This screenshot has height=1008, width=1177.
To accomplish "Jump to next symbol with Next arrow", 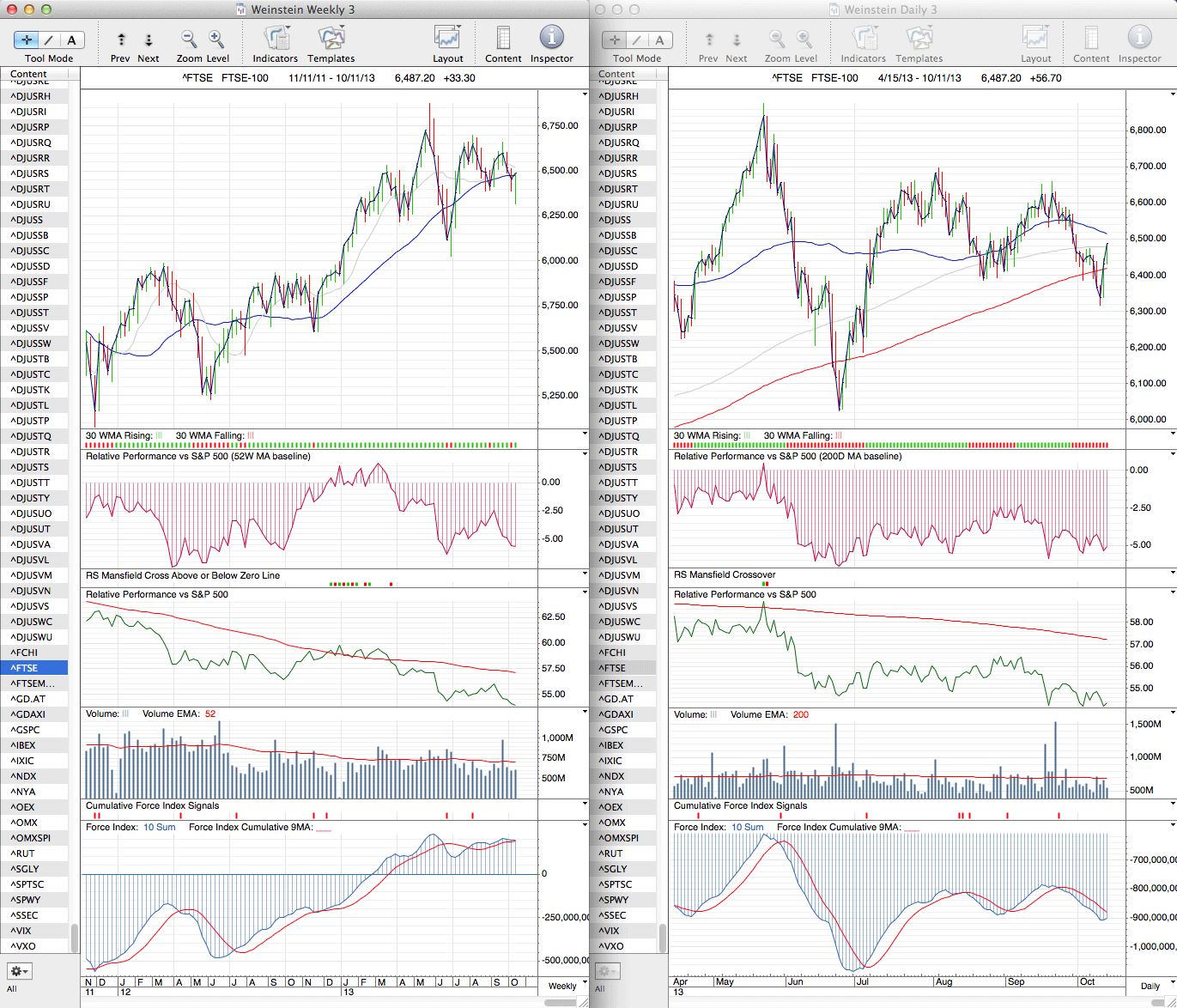I will pos(149,39).
